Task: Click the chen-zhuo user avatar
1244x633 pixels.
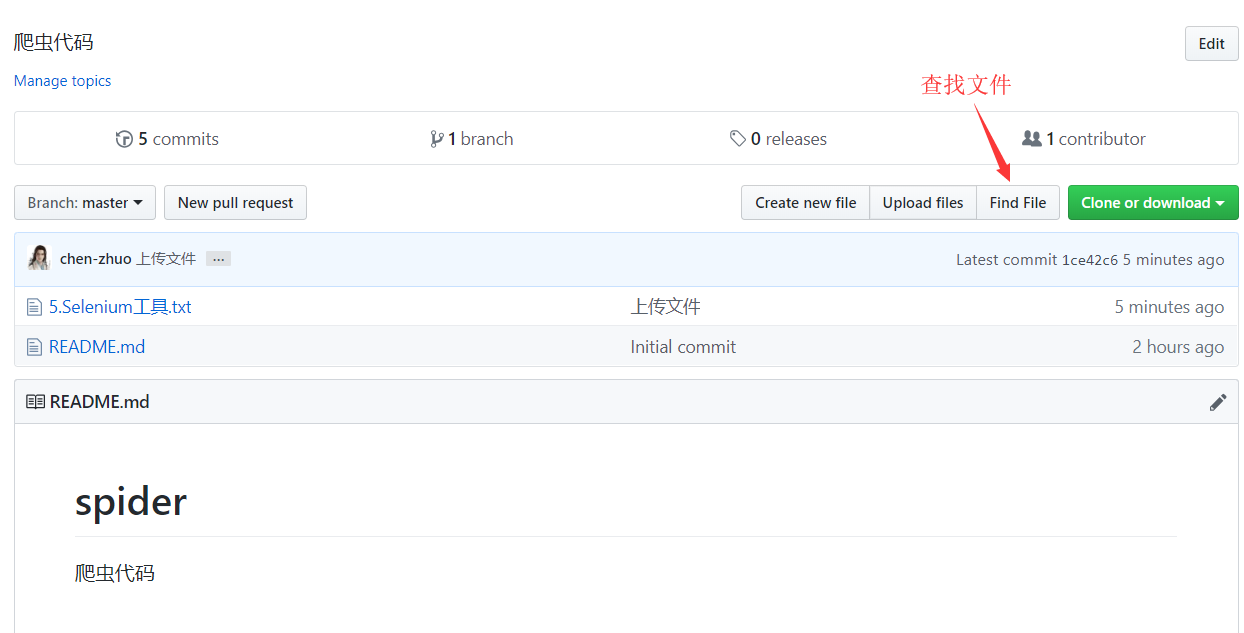Action: [39, 259]
